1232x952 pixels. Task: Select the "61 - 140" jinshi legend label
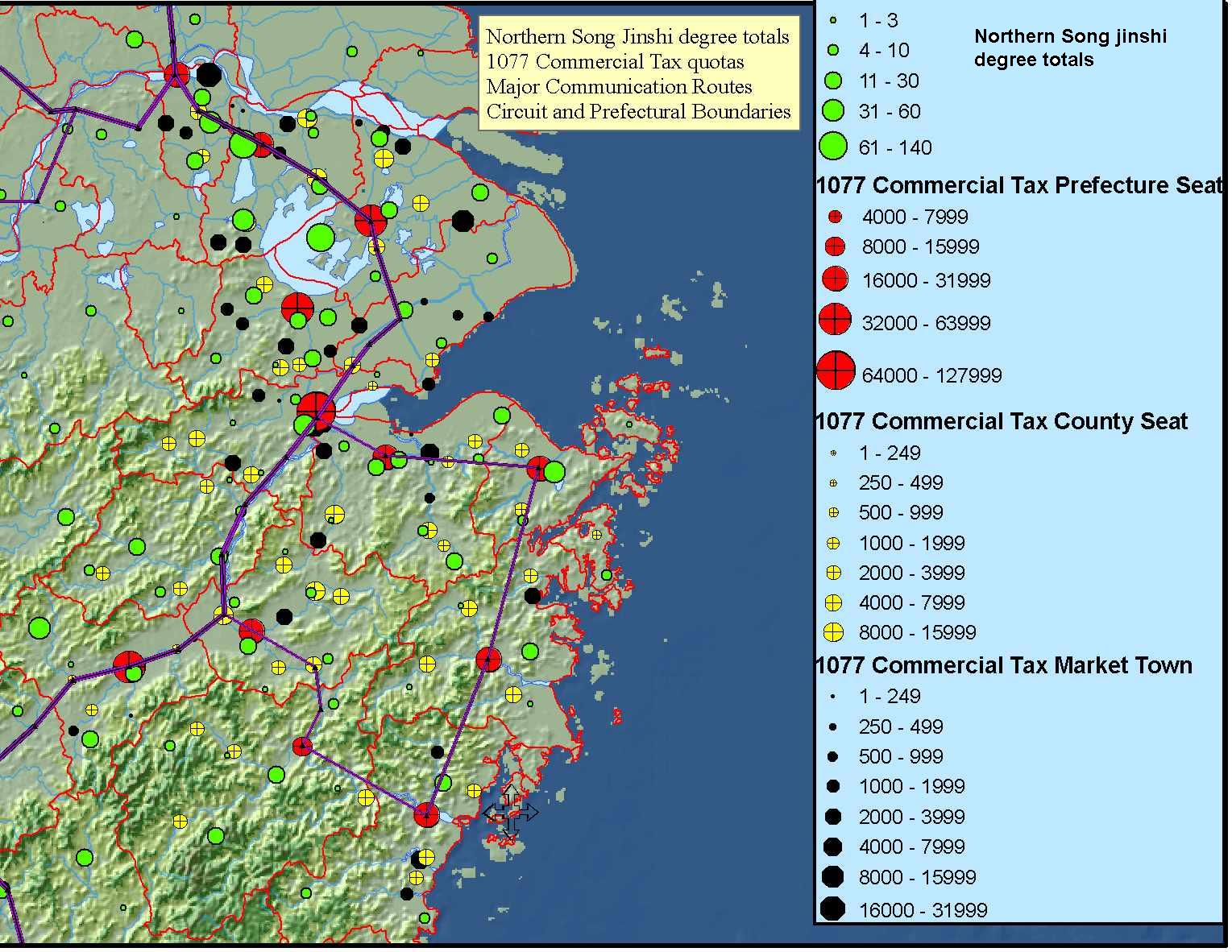[x=895, y=147]
